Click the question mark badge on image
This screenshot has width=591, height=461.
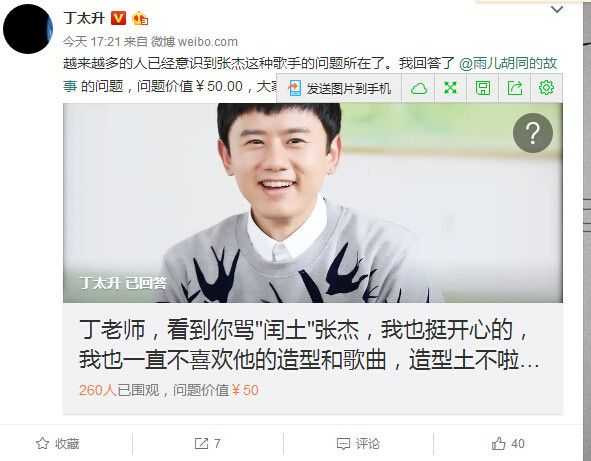coord(533,133)
